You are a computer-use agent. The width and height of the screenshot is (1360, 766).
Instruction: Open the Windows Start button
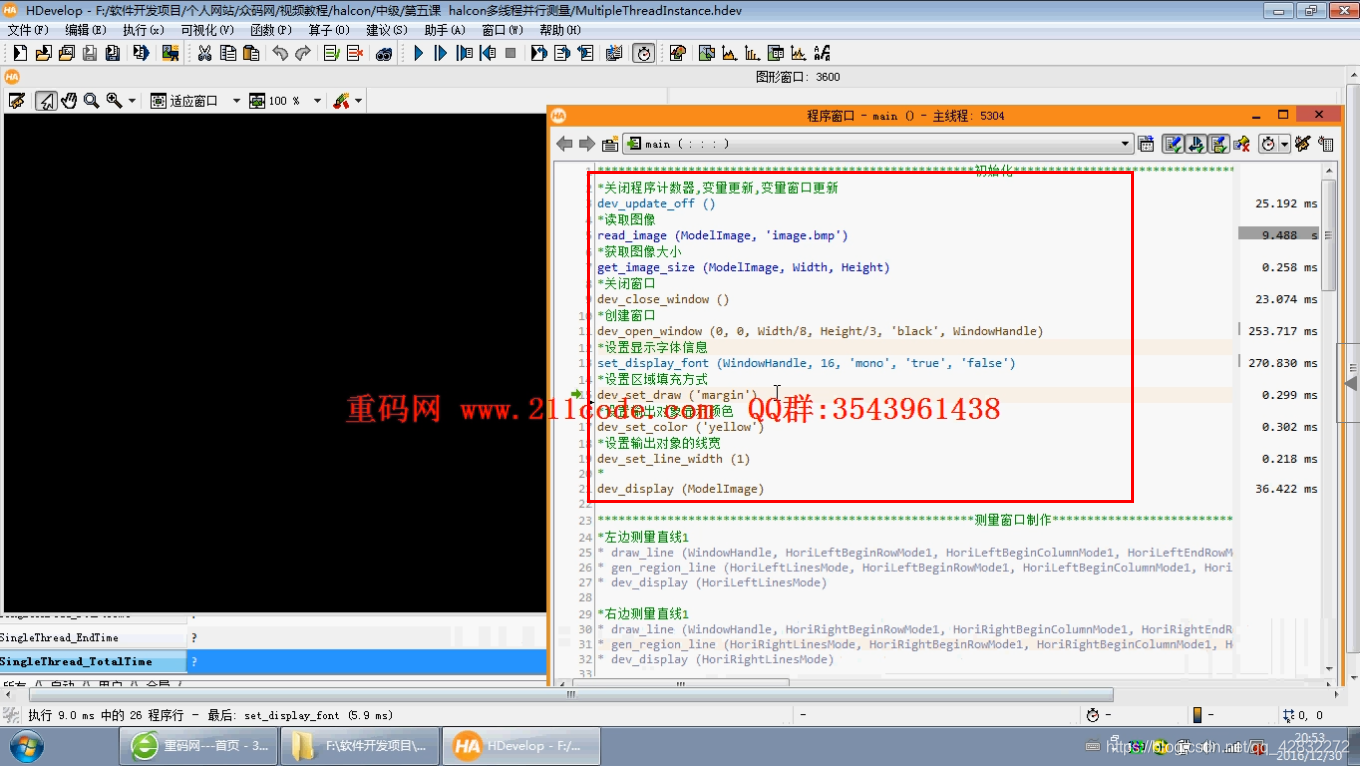coord(25,746)
